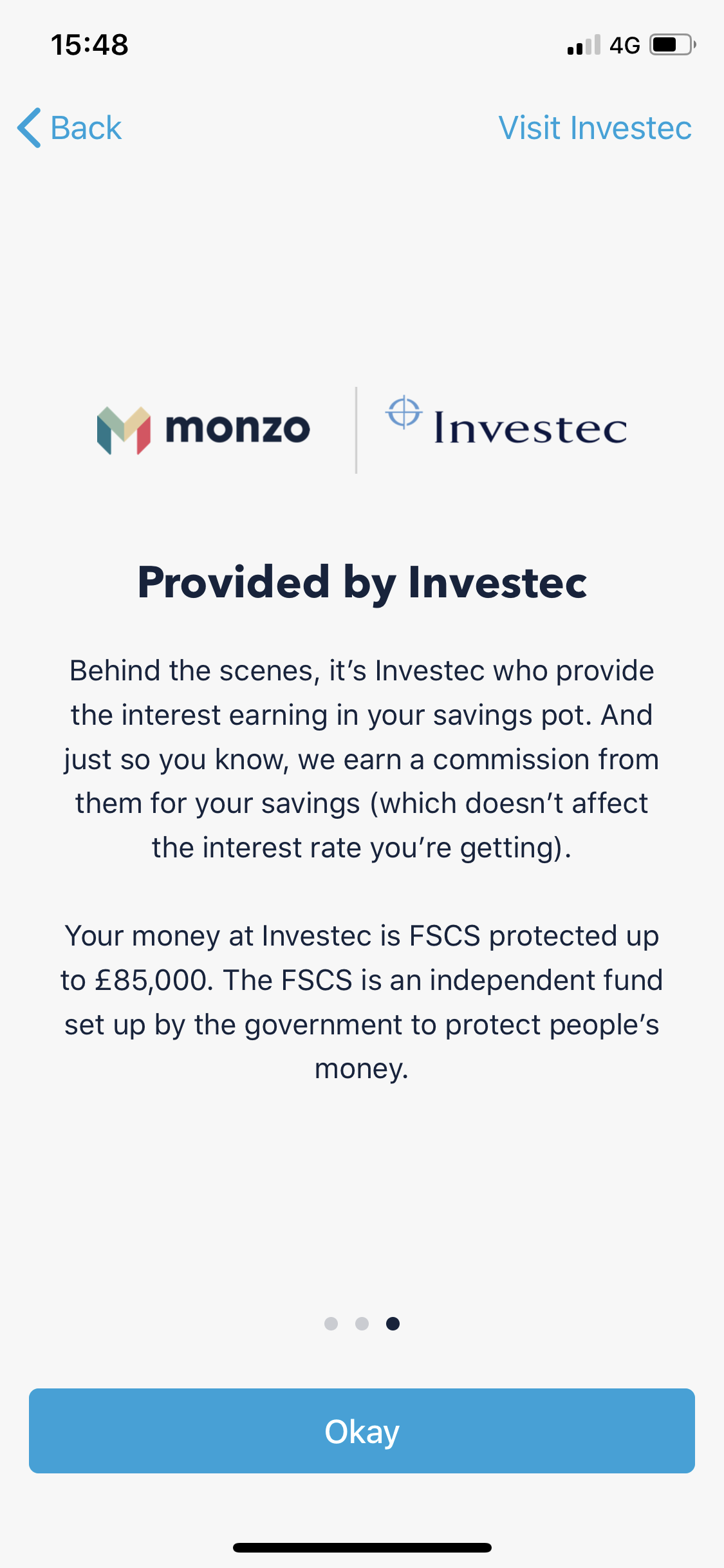Tap the 15:48 clock in status bar
The height and width of the screenshot is (1568, 724).
(x=89, y=45)
